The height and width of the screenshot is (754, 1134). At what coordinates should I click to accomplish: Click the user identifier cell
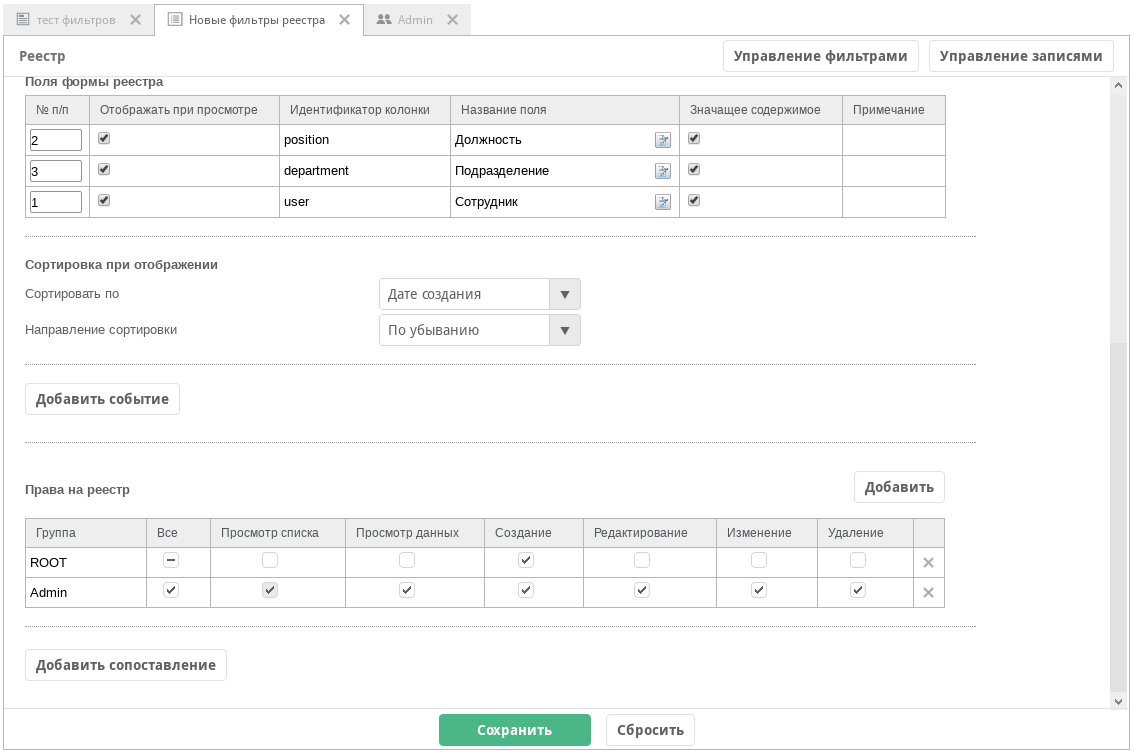pyautogui.click(x=364, y=202)
